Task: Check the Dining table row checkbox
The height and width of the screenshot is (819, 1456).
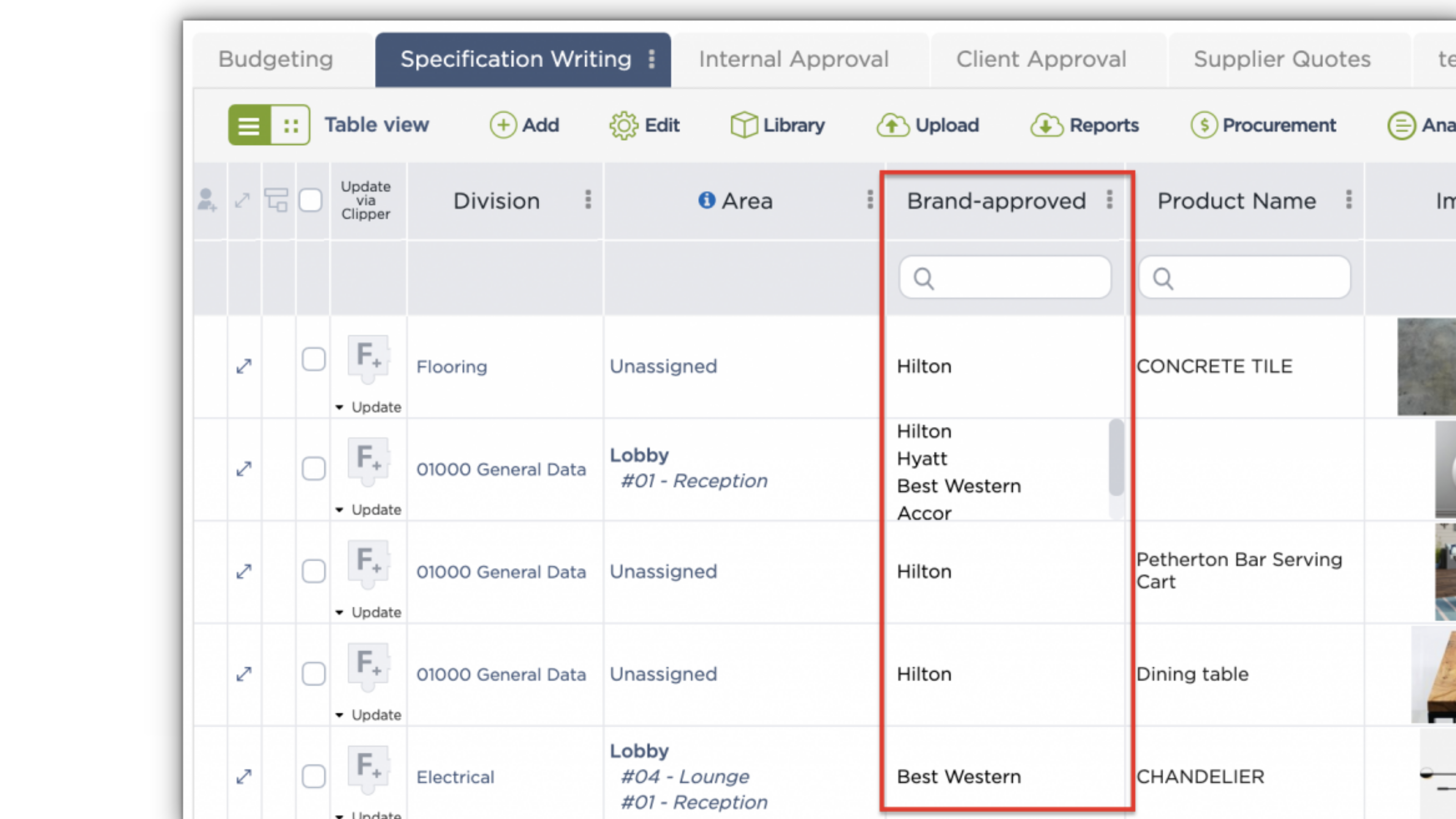Action: click(314, 674)
